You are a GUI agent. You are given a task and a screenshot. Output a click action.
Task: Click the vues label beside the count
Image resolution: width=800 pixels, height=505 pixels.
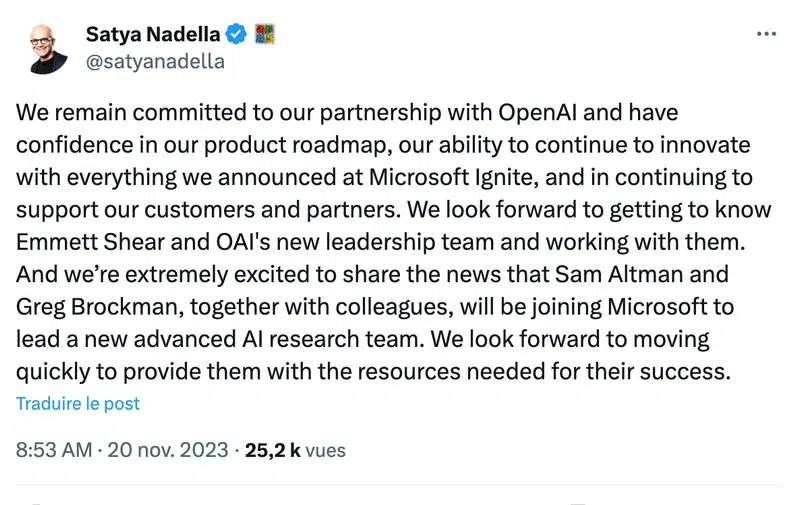point(326,450)
